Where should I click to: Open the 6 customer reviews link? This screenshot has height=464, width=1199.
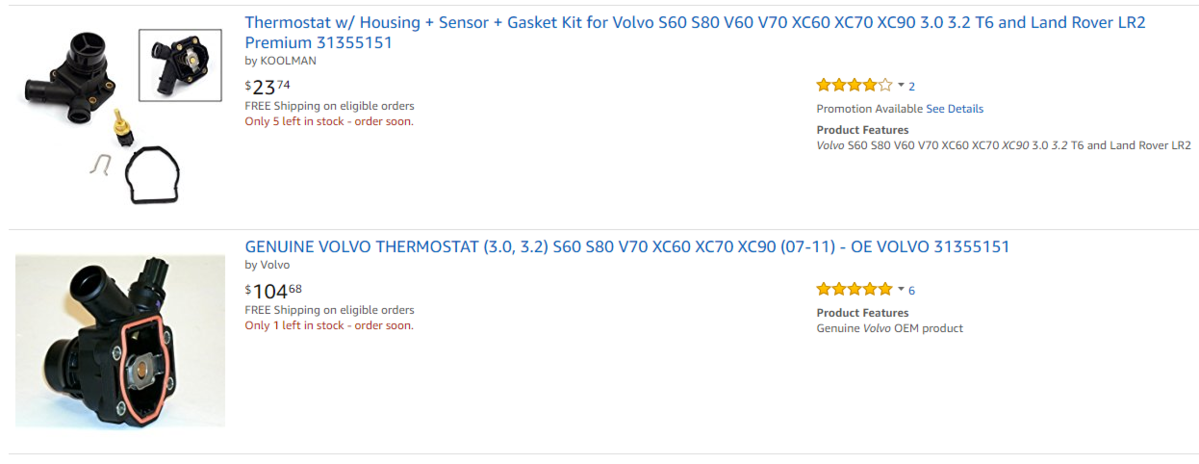pyautogui.click(x=912, y=291)
